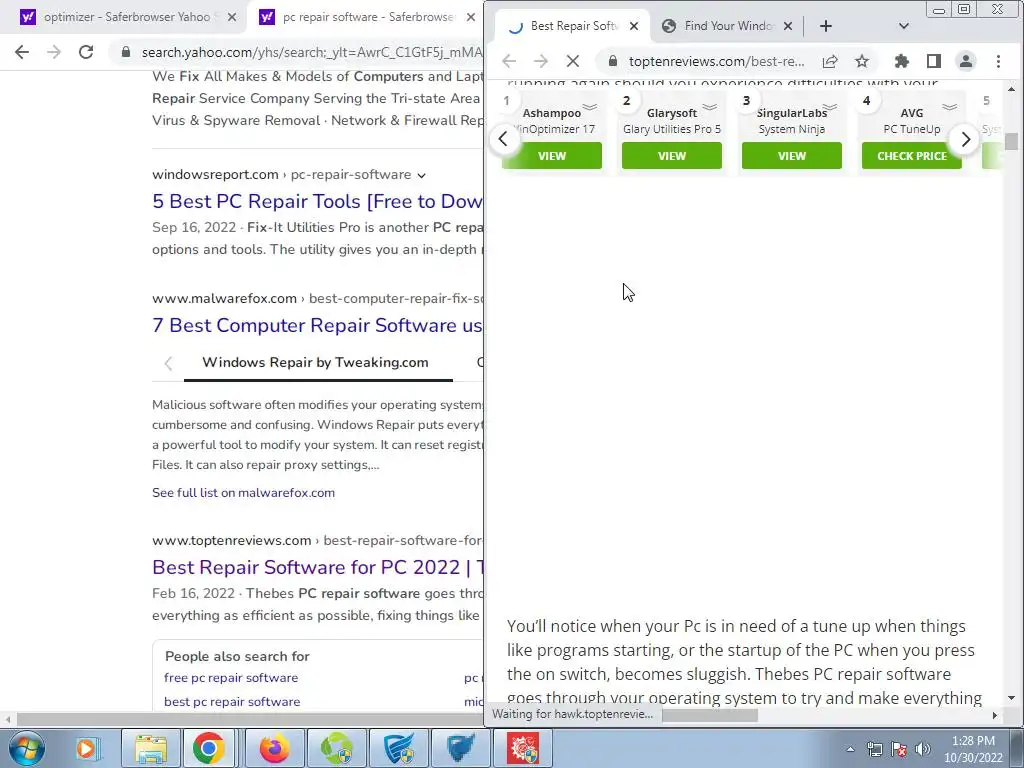
Task: Click the toptenreviews.com address bar
Action: [x=716, y=61]
